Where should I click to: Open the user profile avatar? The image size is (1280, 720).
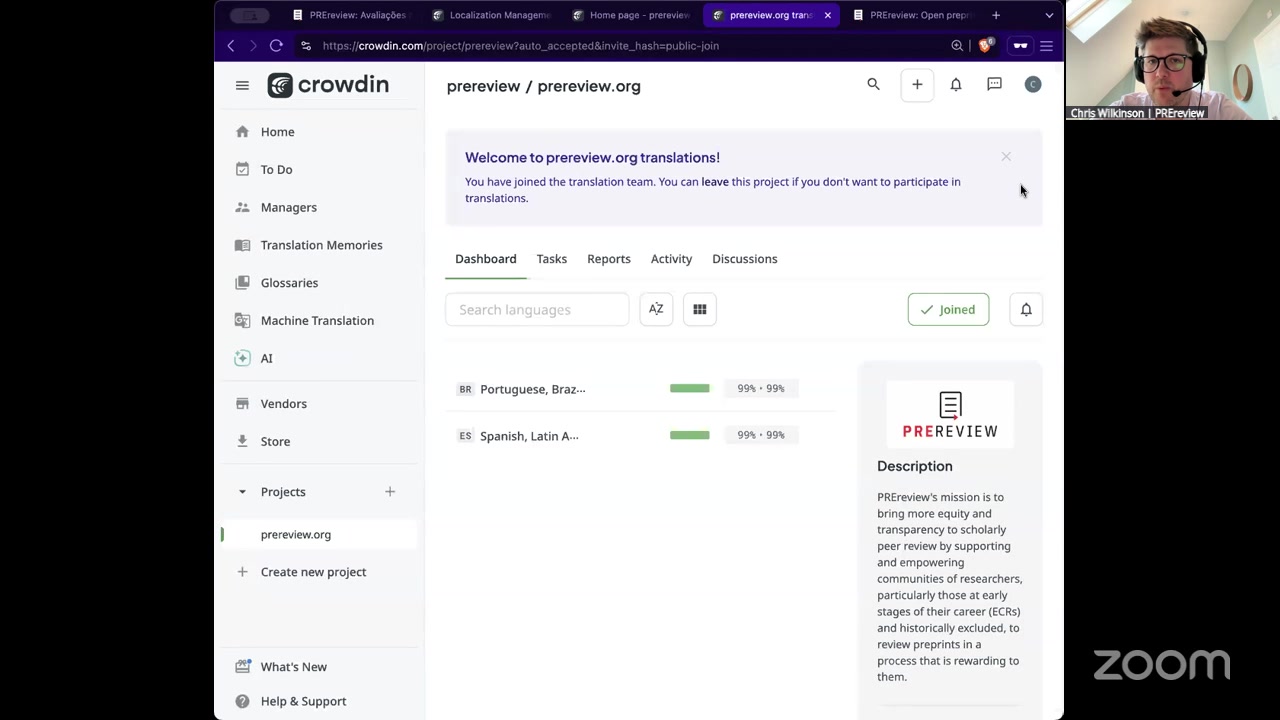(1033, 85)
